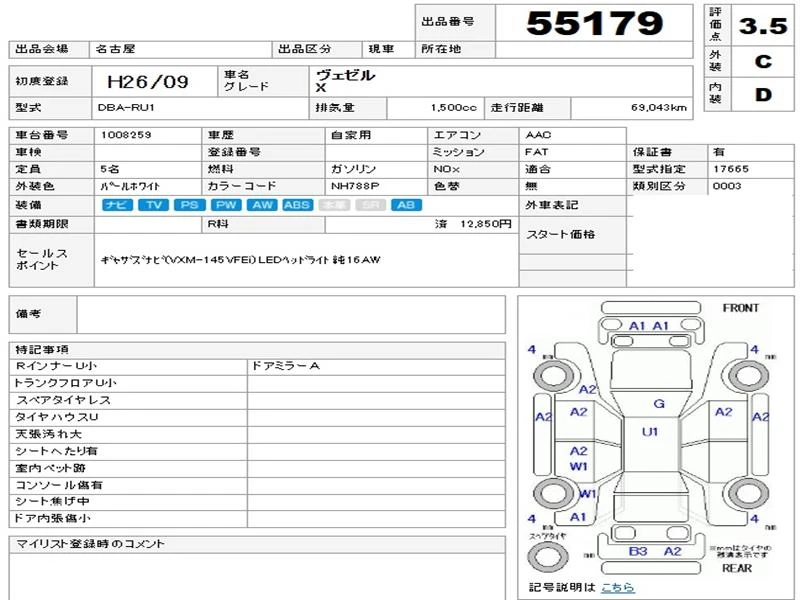This screenshot has width=800, height=600.
Task: Click the マイリスト comment text area
Action: tap(256, 576)
